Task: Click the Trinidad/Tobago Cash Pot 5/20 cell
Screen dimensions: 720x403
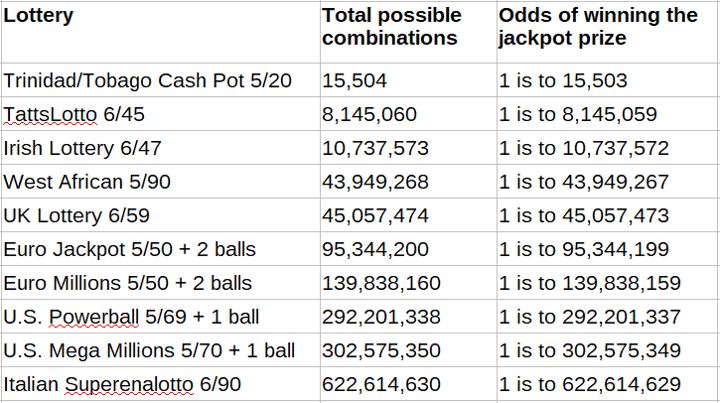Action: tap(161, 80)
